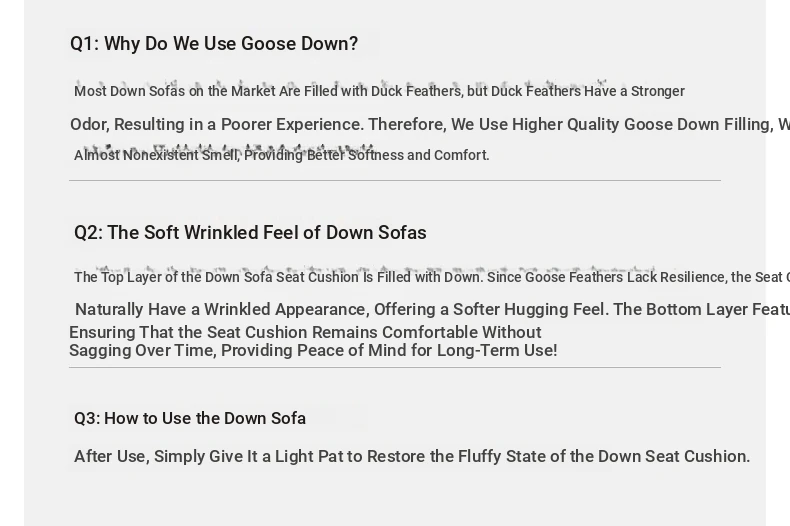The image size is (790, 526).
Task: Click the Q3 How to Use the Down Sofa heading
Action: click(x=190, y=418)
